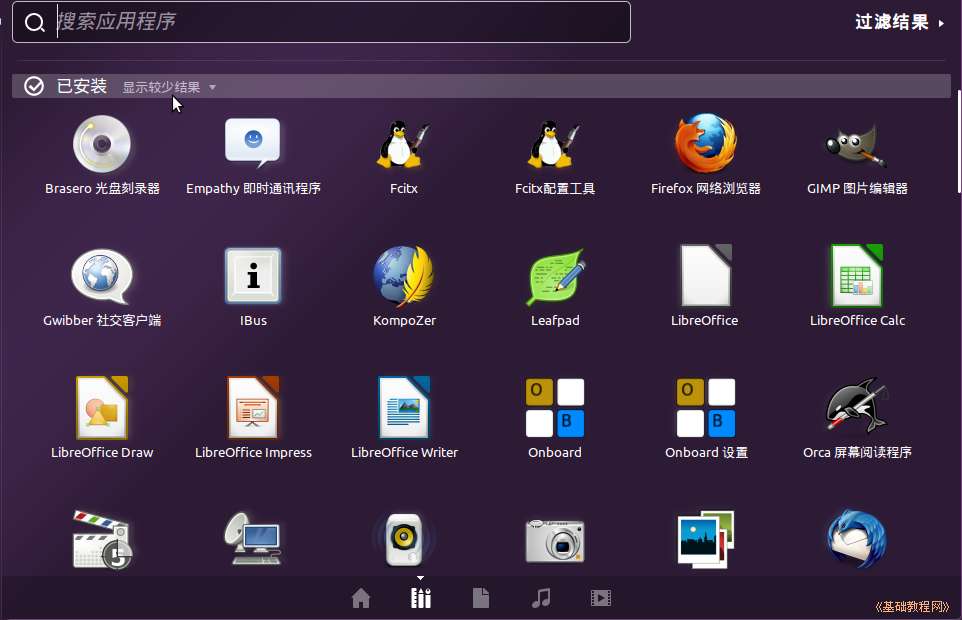The width and height of the screenshot is (962, 620).
Task: Toggle the 已安装 installed check icon
Action: click(x=34, y=87)
